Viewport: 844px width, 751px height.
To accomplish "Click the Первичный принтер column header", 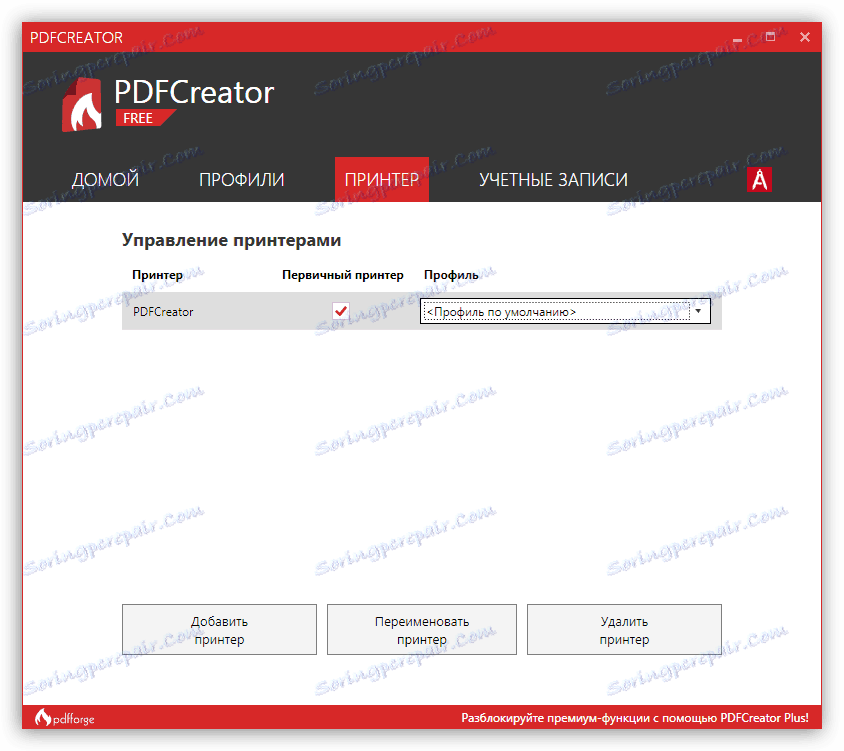I will 343,275.
